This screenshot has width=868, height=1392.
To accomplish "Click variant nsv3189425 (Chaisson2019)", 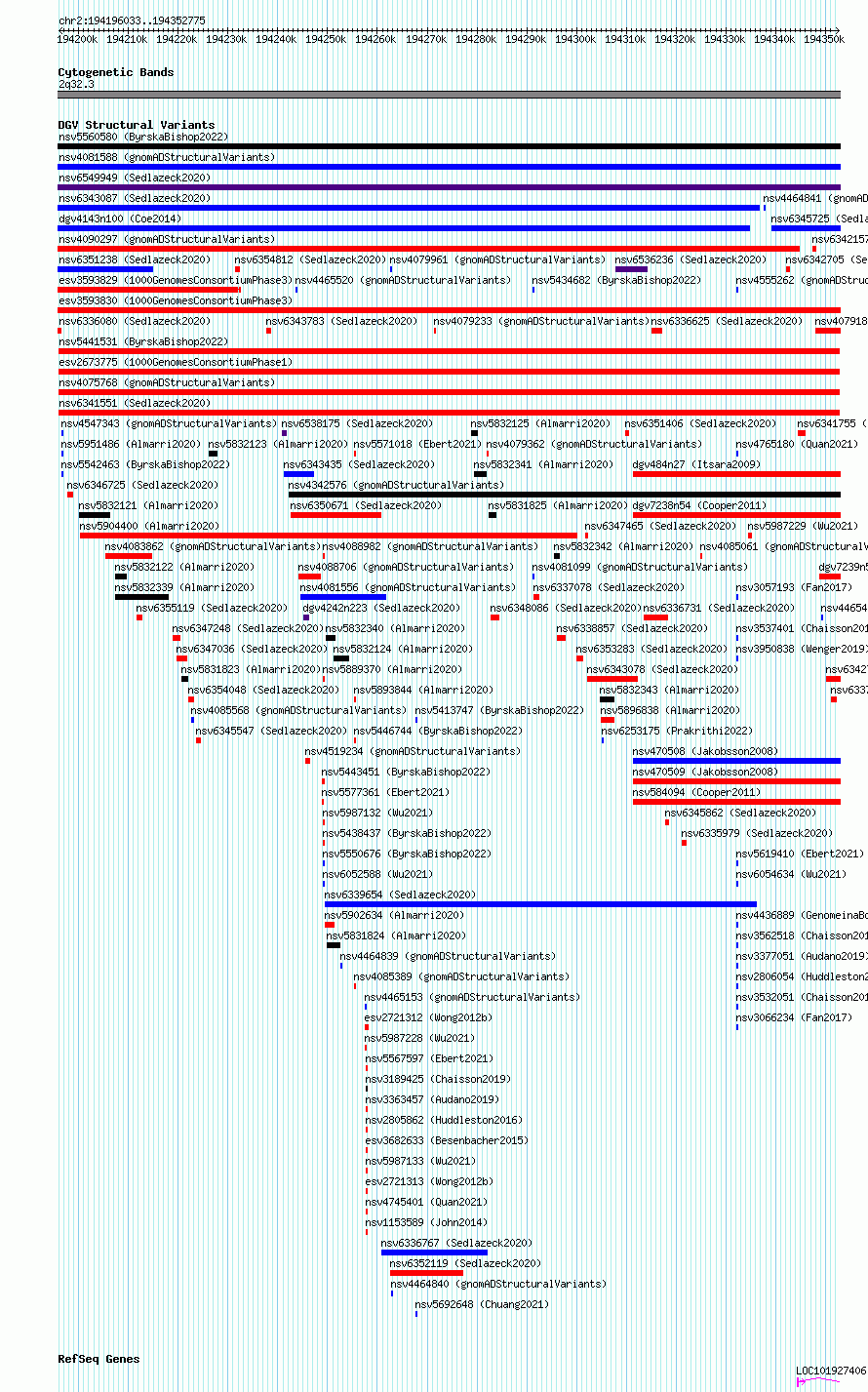I will 437,1079.
